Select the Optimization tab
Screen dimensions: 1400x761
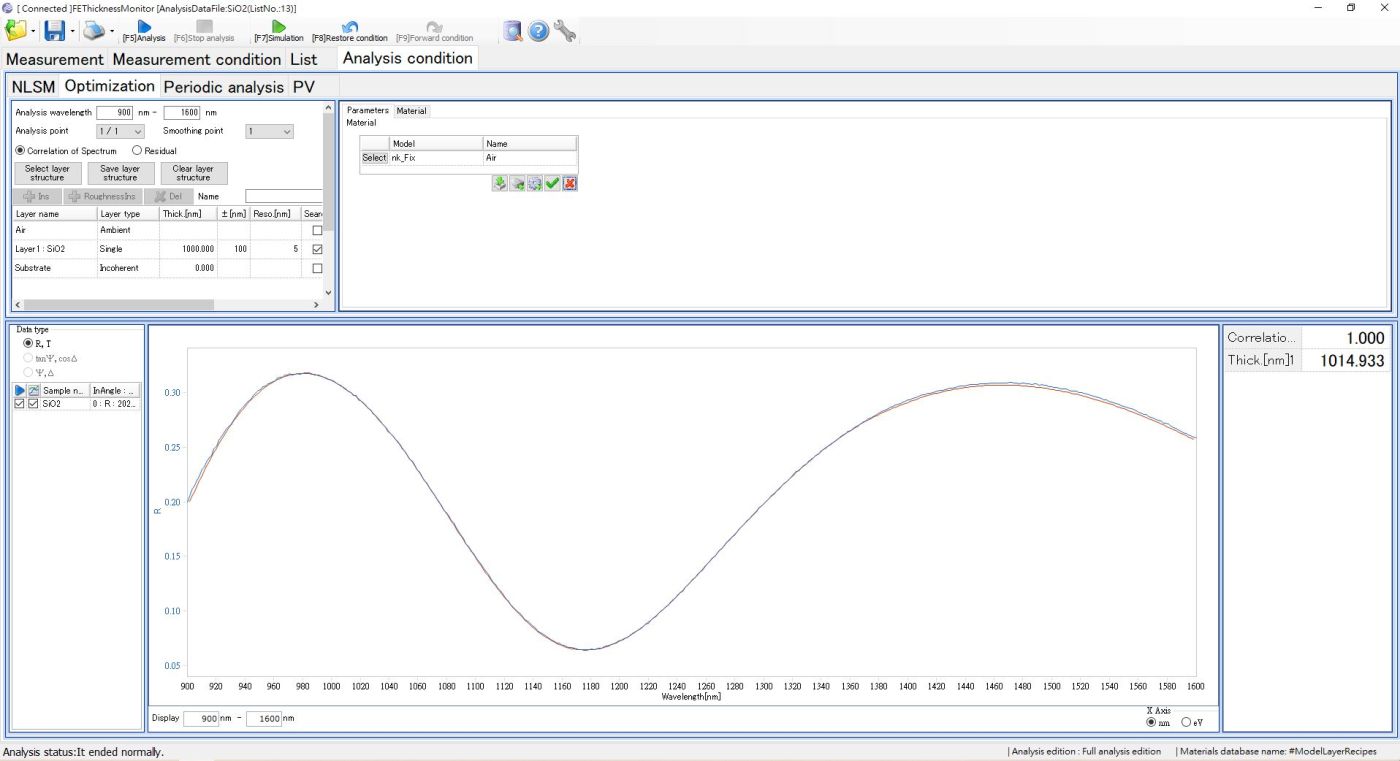coord(110,86)
